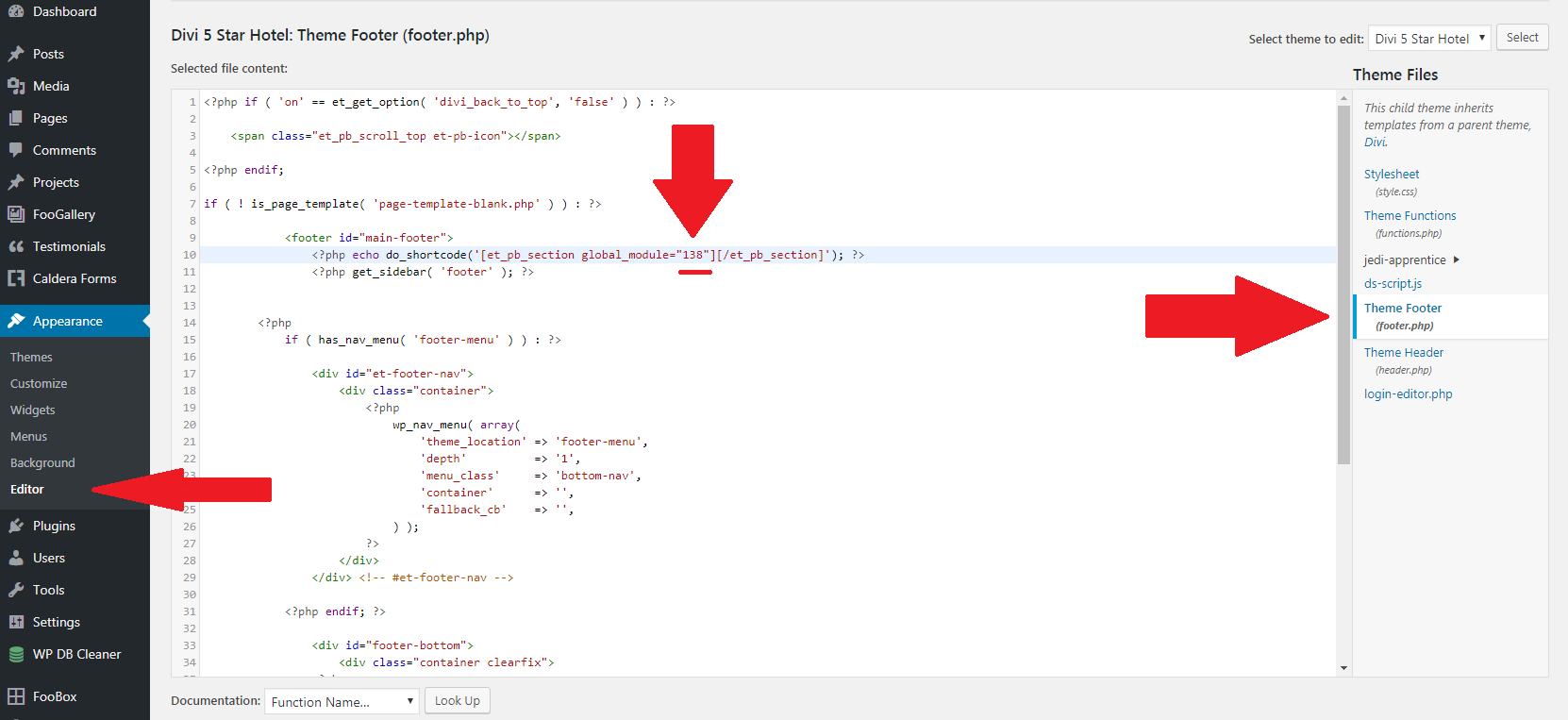The width and height of the screenshot is (1568, 720).
Task: Click the Testimonials quote icon
Action: pyautogui.click(x=16, y=246)
